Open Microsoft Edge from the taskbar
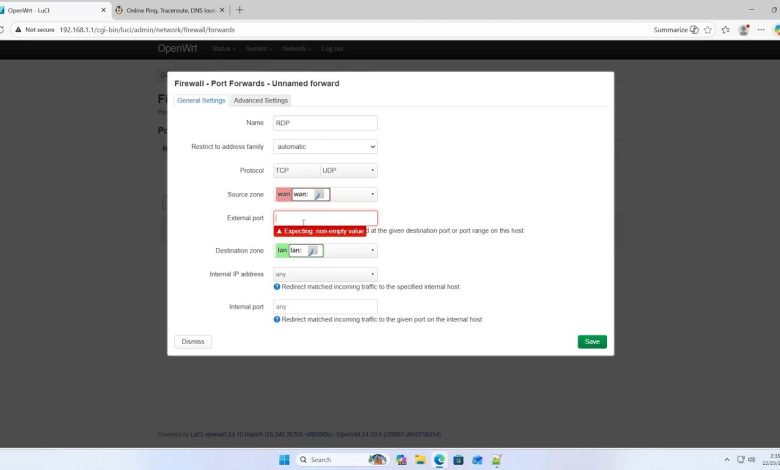This screenshot has width=780, height=470. coord(439,460)
